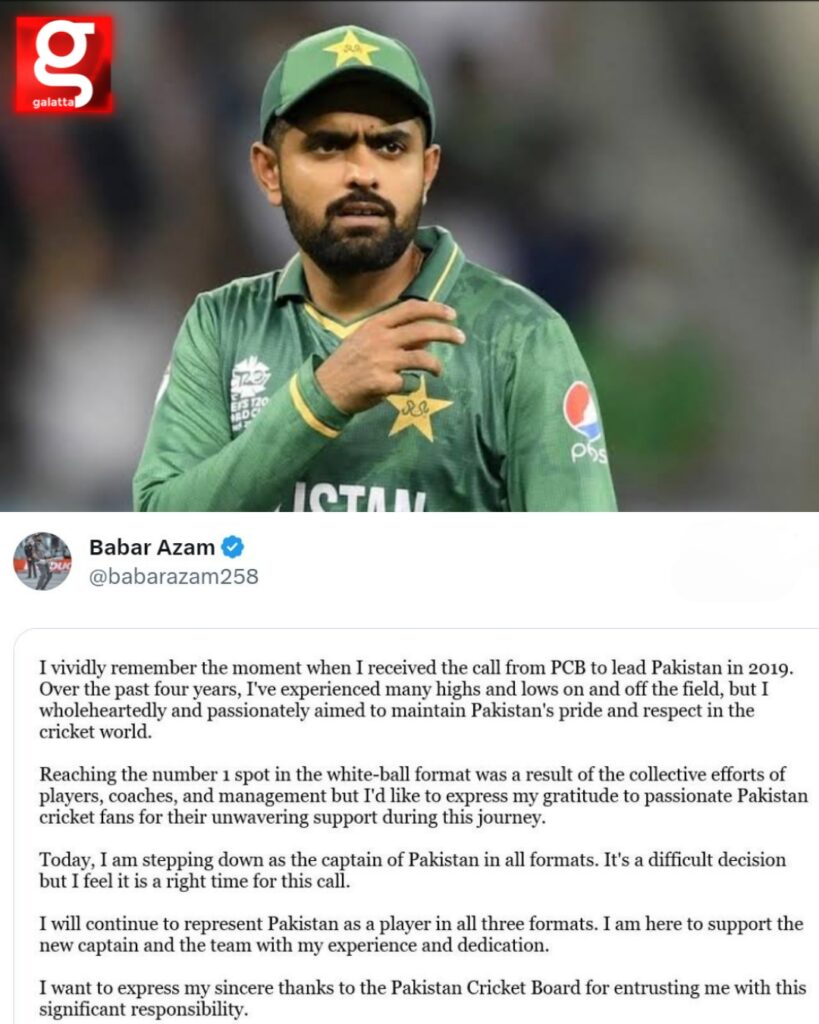Select the paragraph starting 'Today, I am stepping down'
This screenshot has height=1024, width=819.
412,870
